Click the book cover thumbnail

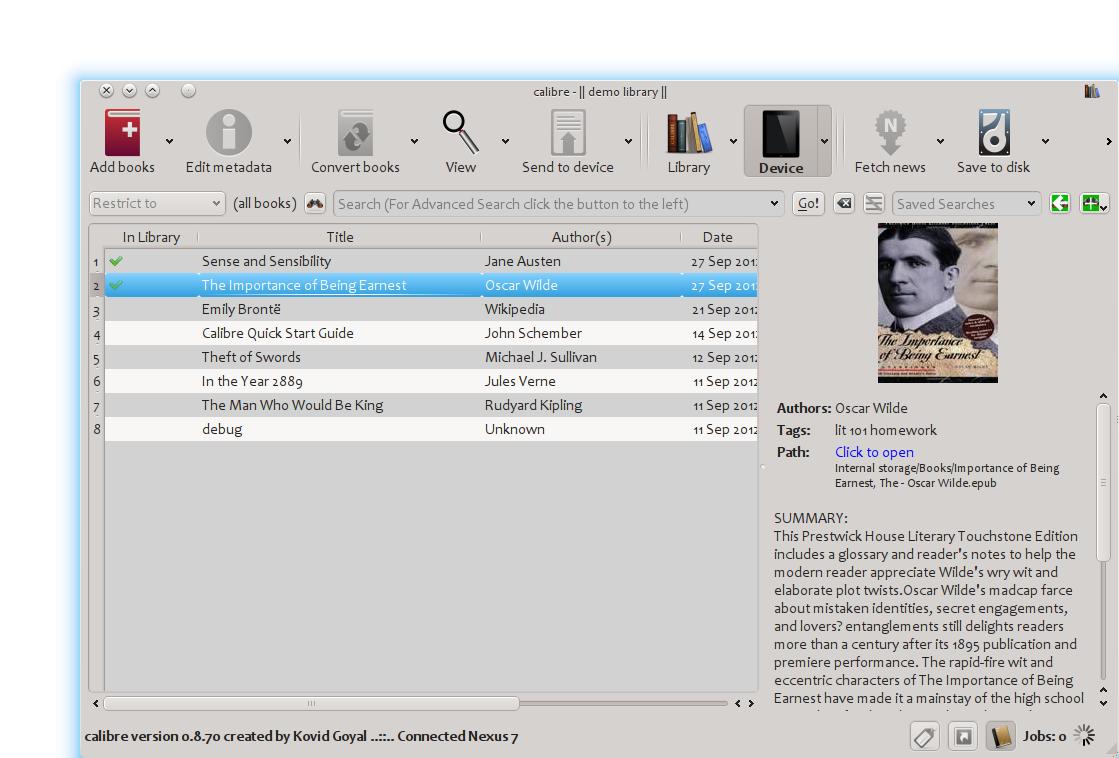(938, 303)
